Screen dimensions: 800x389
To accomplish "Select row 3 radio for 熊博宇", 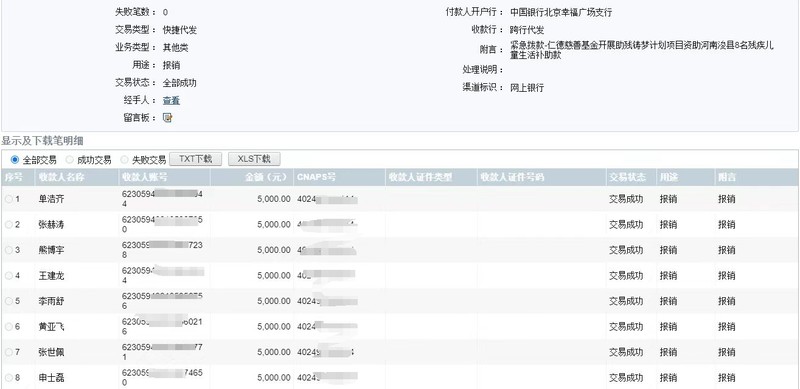I will point(9,250).
